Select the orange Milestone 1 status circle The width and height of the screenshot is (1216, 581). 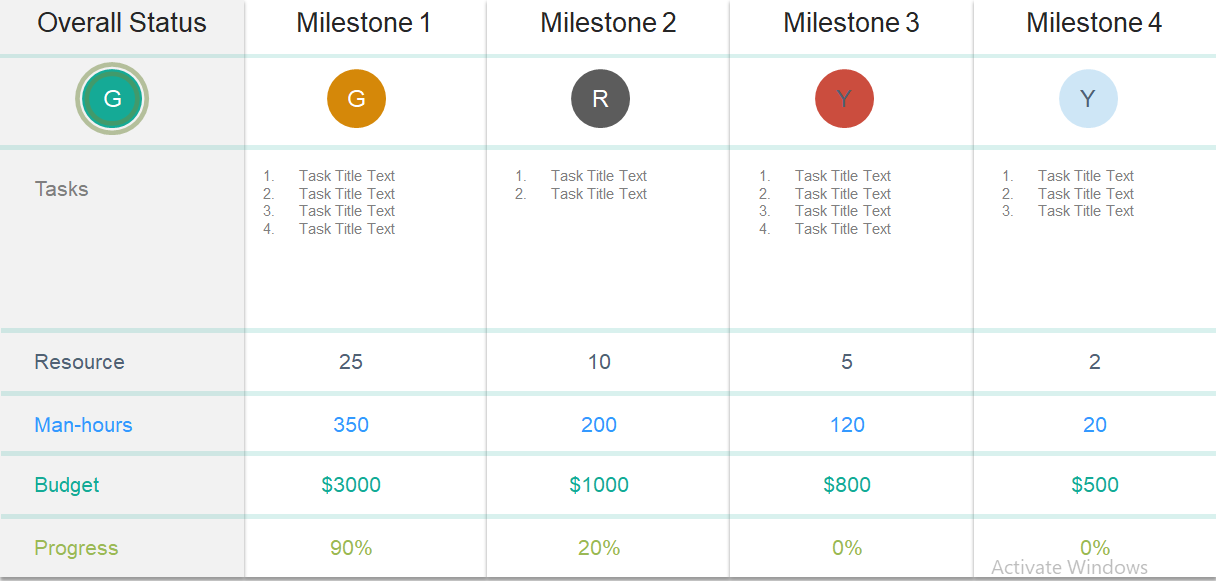356,98
